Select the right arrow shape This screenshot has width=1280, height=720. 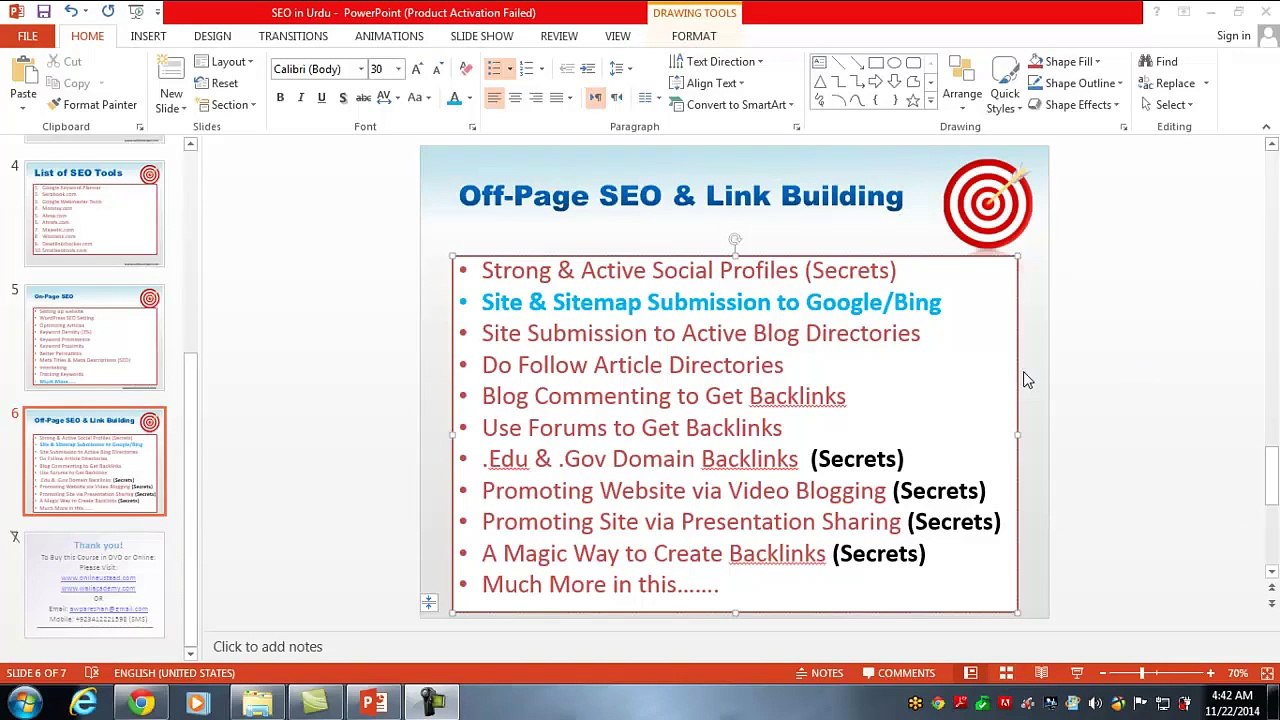pos(875,82)
